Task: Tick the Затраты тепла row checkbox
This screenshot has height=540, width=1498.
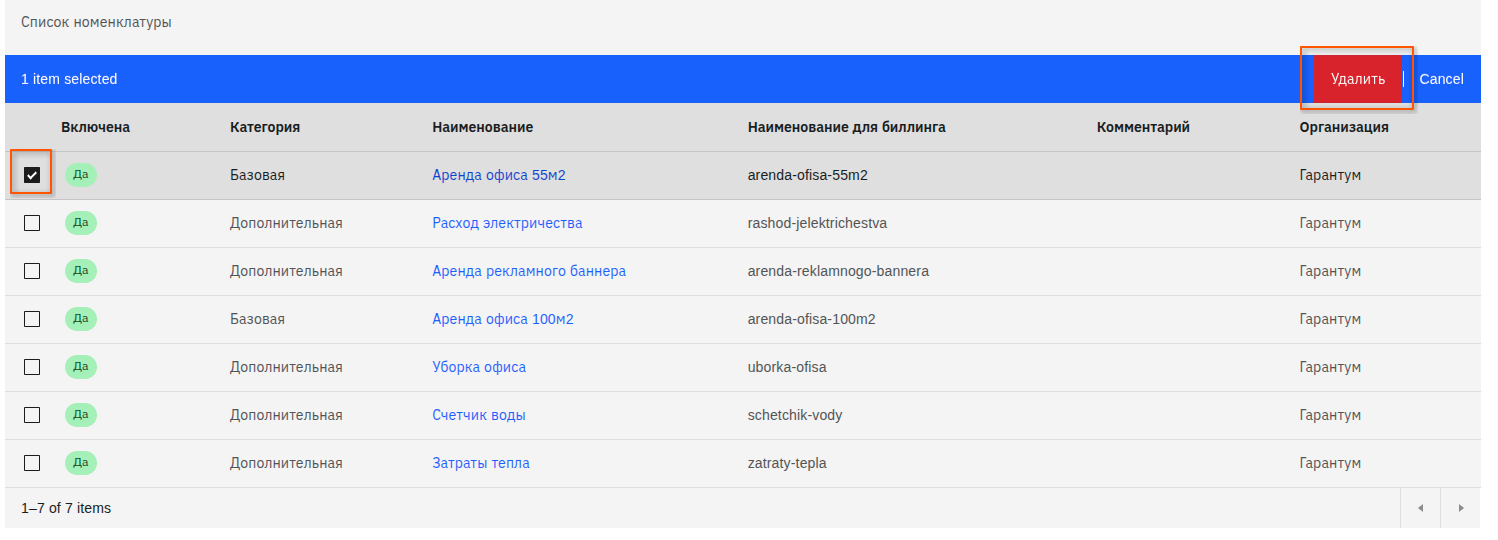Action: coord(32,463)
